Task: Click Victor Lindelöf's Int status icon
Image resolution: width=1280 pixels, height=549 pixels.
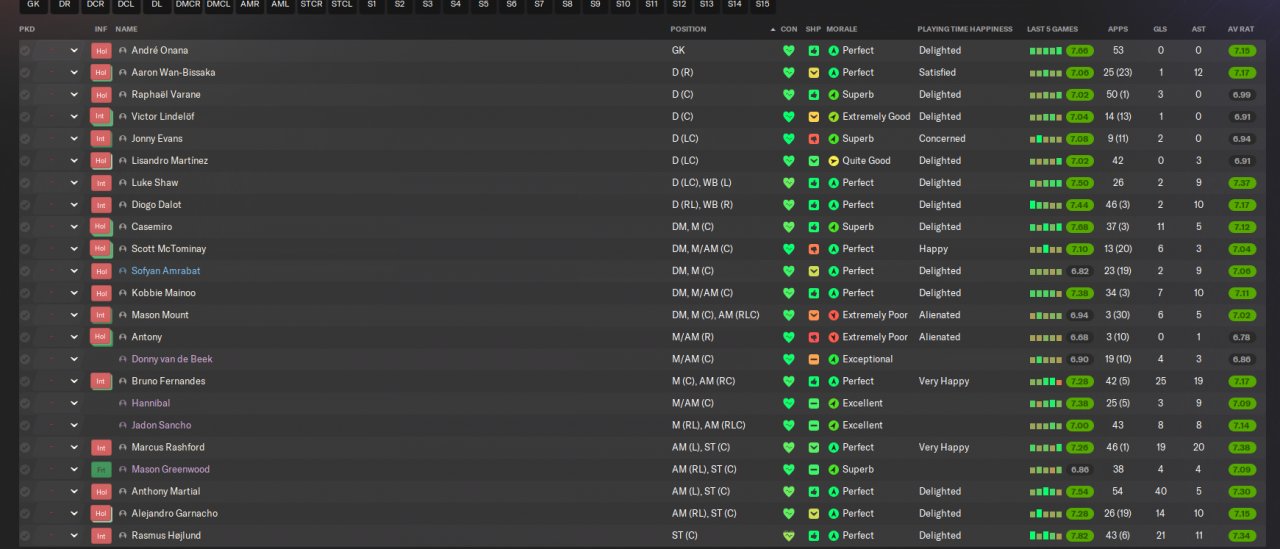Action: point(101,116)
